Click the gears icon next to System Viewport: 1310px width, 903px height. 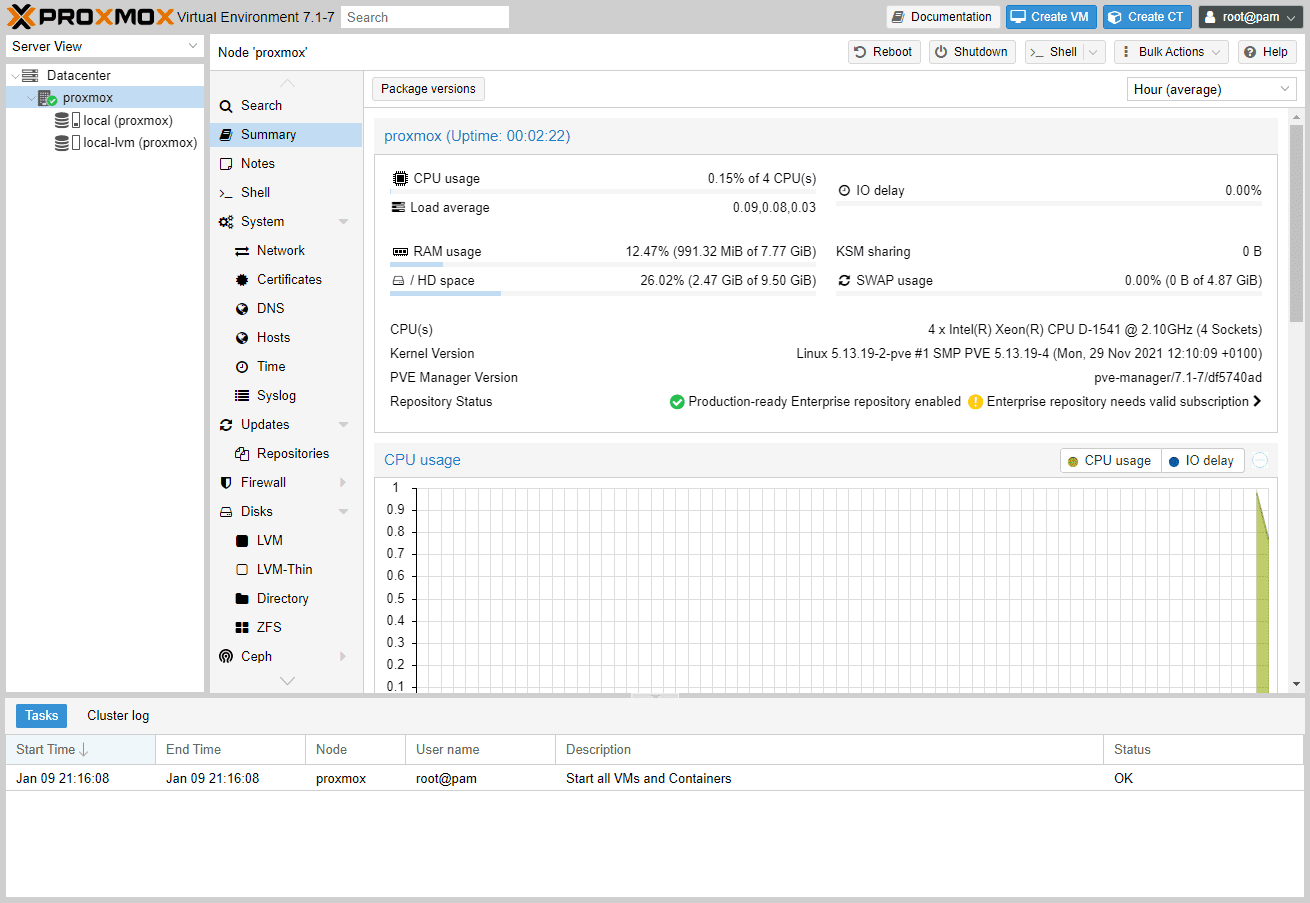coord(226,222)
